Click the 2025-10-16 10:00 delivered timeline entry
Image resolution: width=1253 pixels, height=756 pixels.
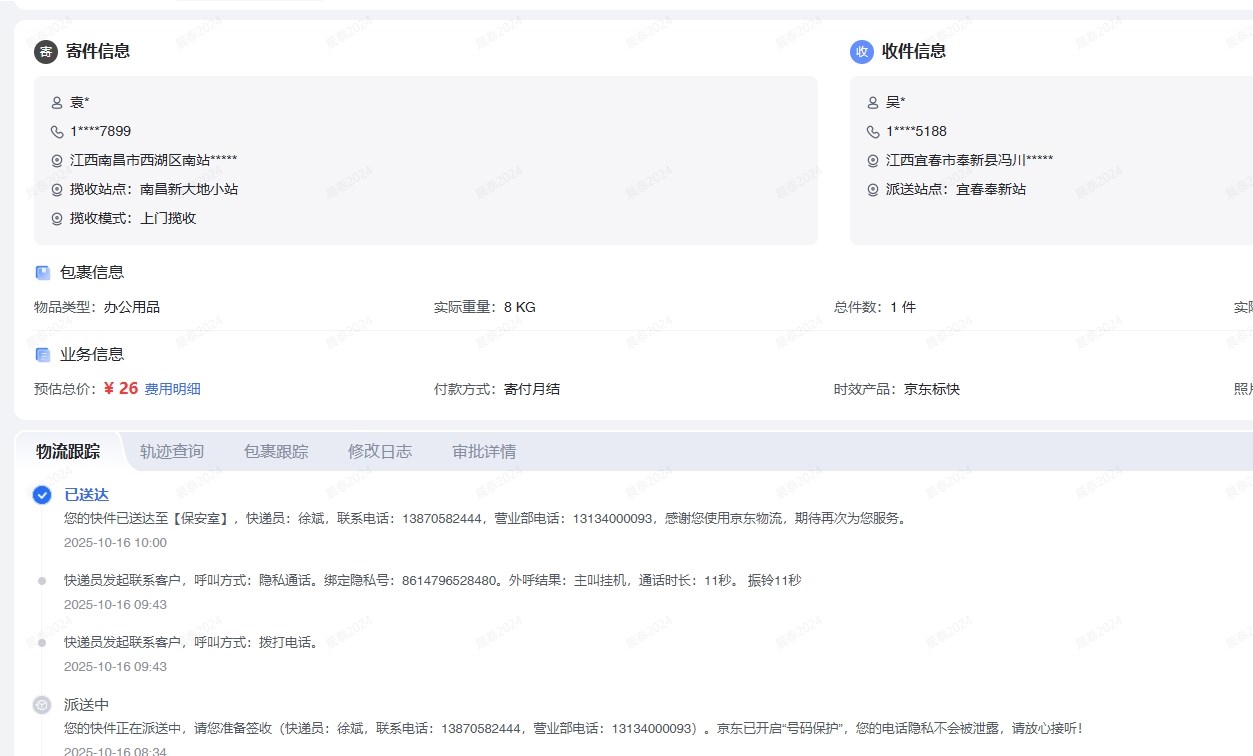click(x=115, y=543)
